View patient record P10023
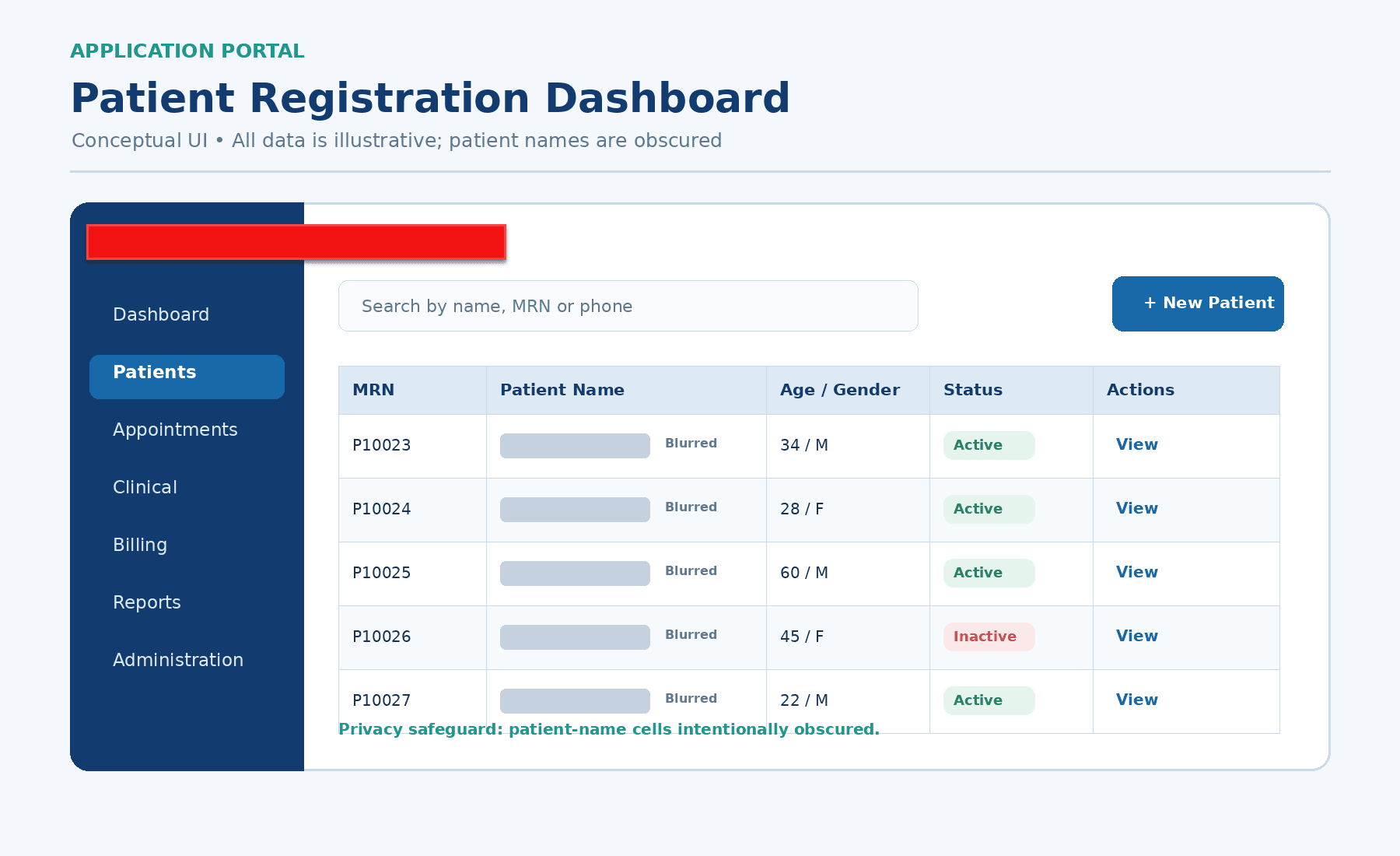Screen dimensions: 1400x856 [x=1136, y=444]
